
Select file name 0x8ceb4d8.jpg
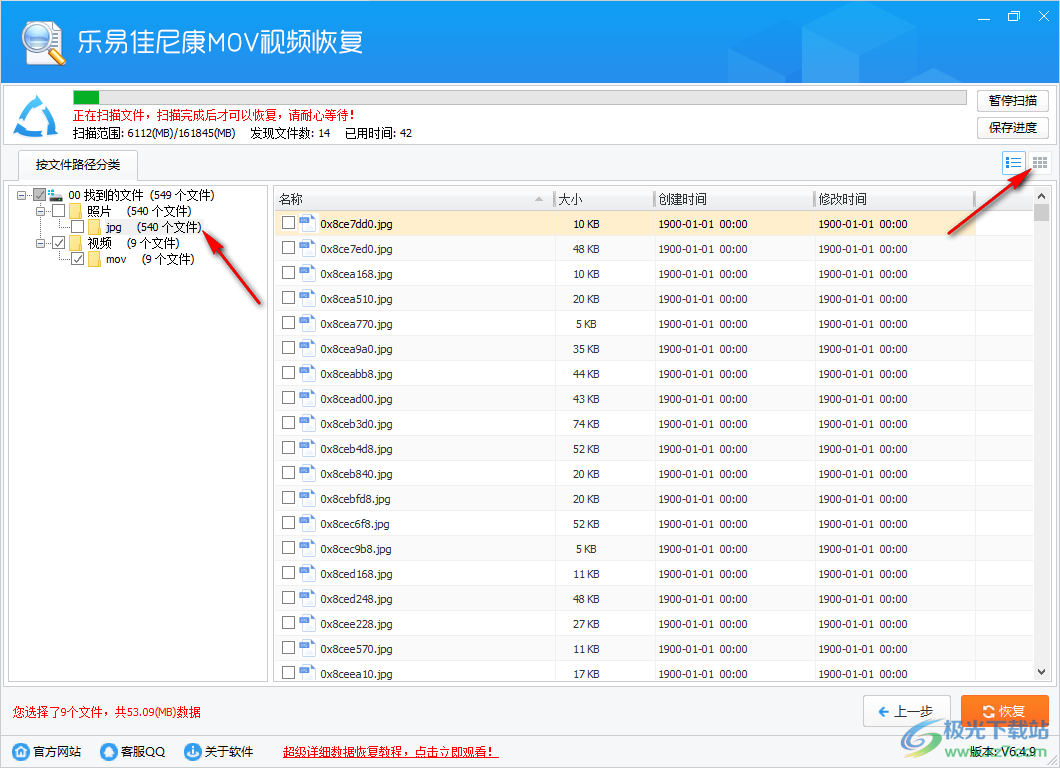(356, 449)
